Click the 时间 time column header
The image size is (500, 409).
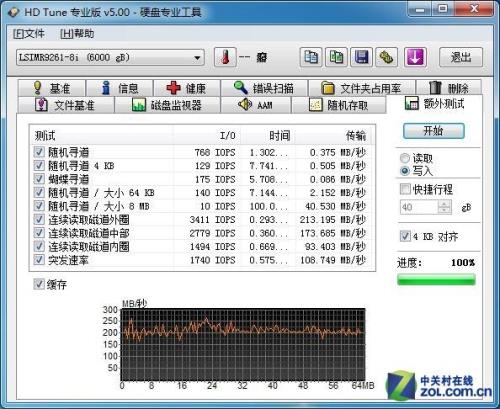(x=268, y=136)
